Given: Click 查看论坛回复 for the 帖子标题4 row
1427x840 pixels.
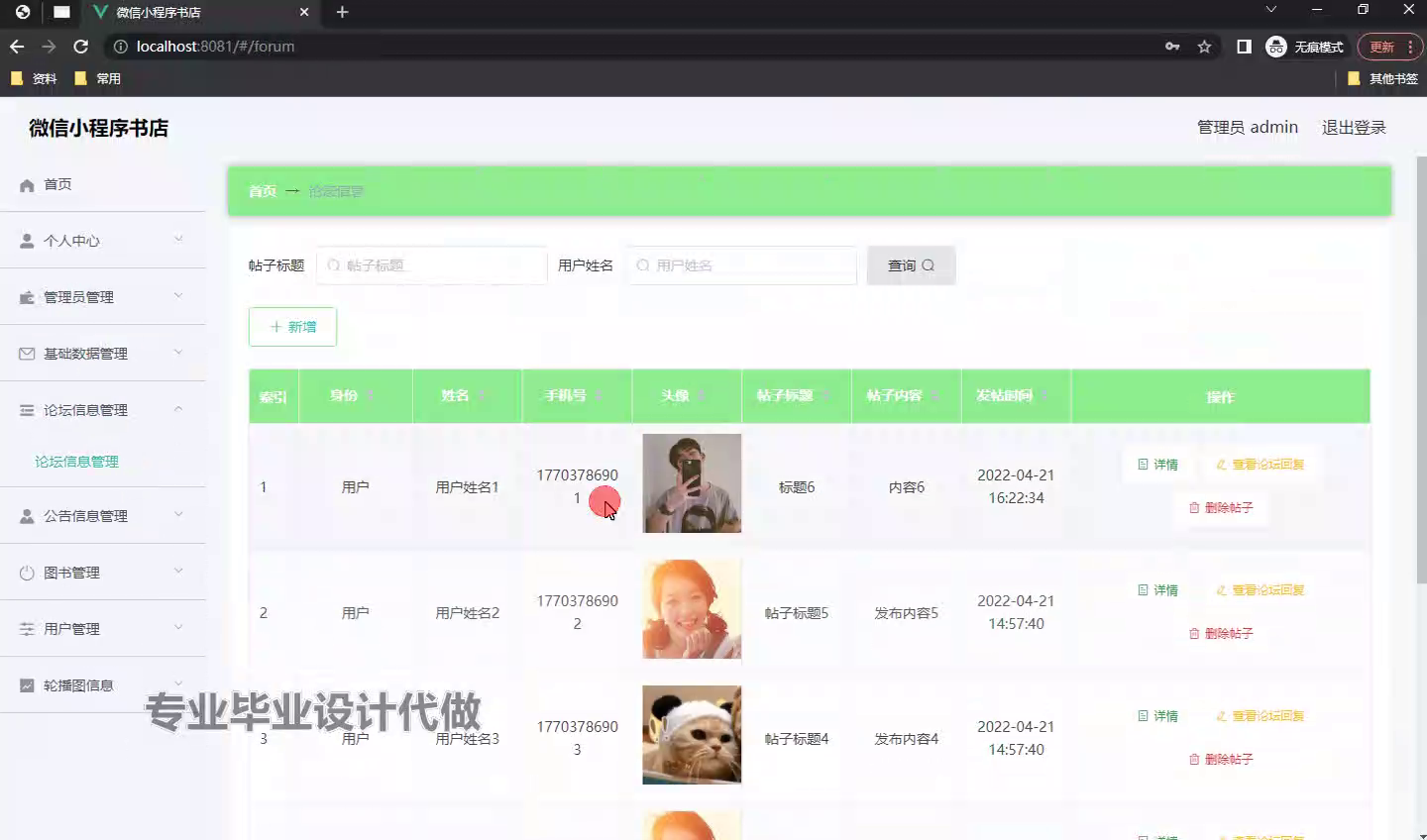Looking at the screenshot, I should coord(1260,716).
